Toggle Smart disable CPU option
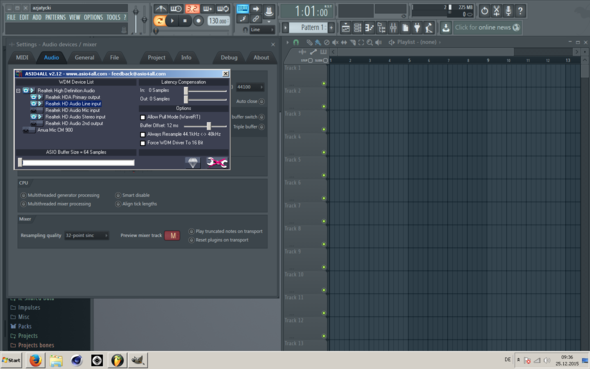This screenshot has height=369, width=590. (x=118, y=195)
